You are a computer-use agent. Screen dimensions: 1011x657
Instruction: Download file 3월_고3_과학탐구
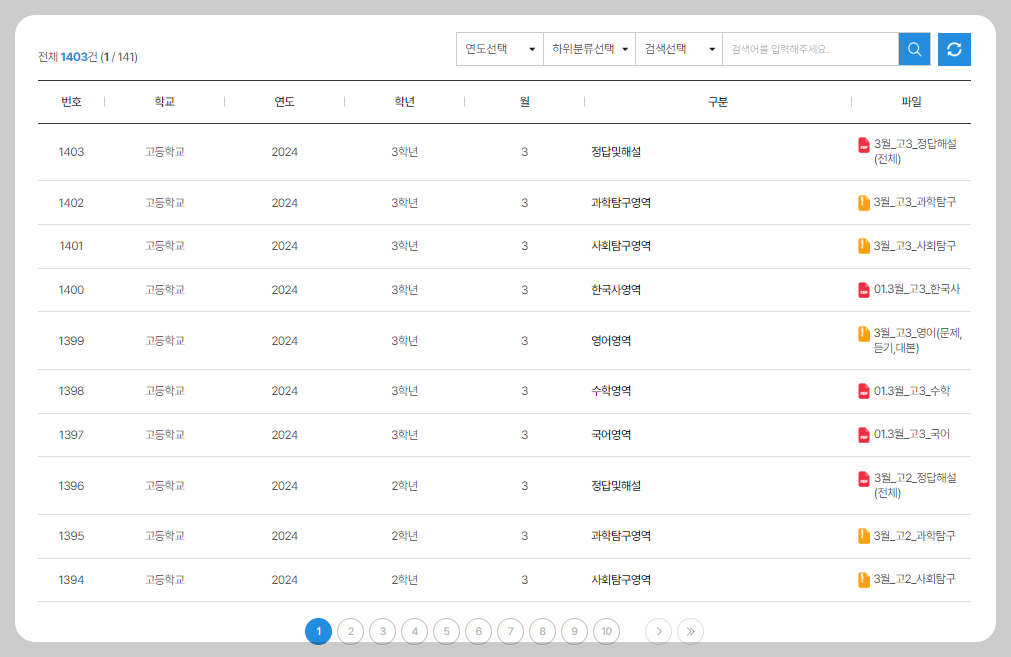pyautogui.click(x=914, y=202)
